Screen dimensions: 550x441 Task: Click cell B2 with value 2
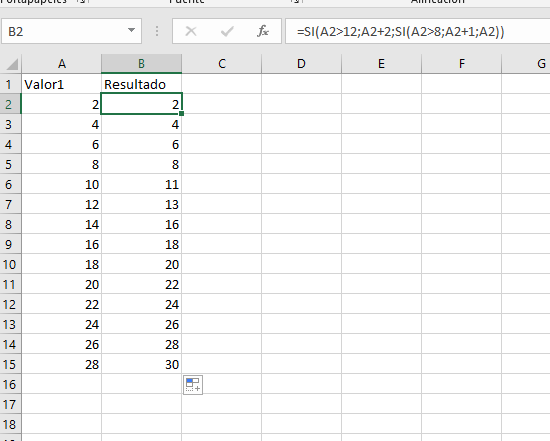(x=141, y=104)
